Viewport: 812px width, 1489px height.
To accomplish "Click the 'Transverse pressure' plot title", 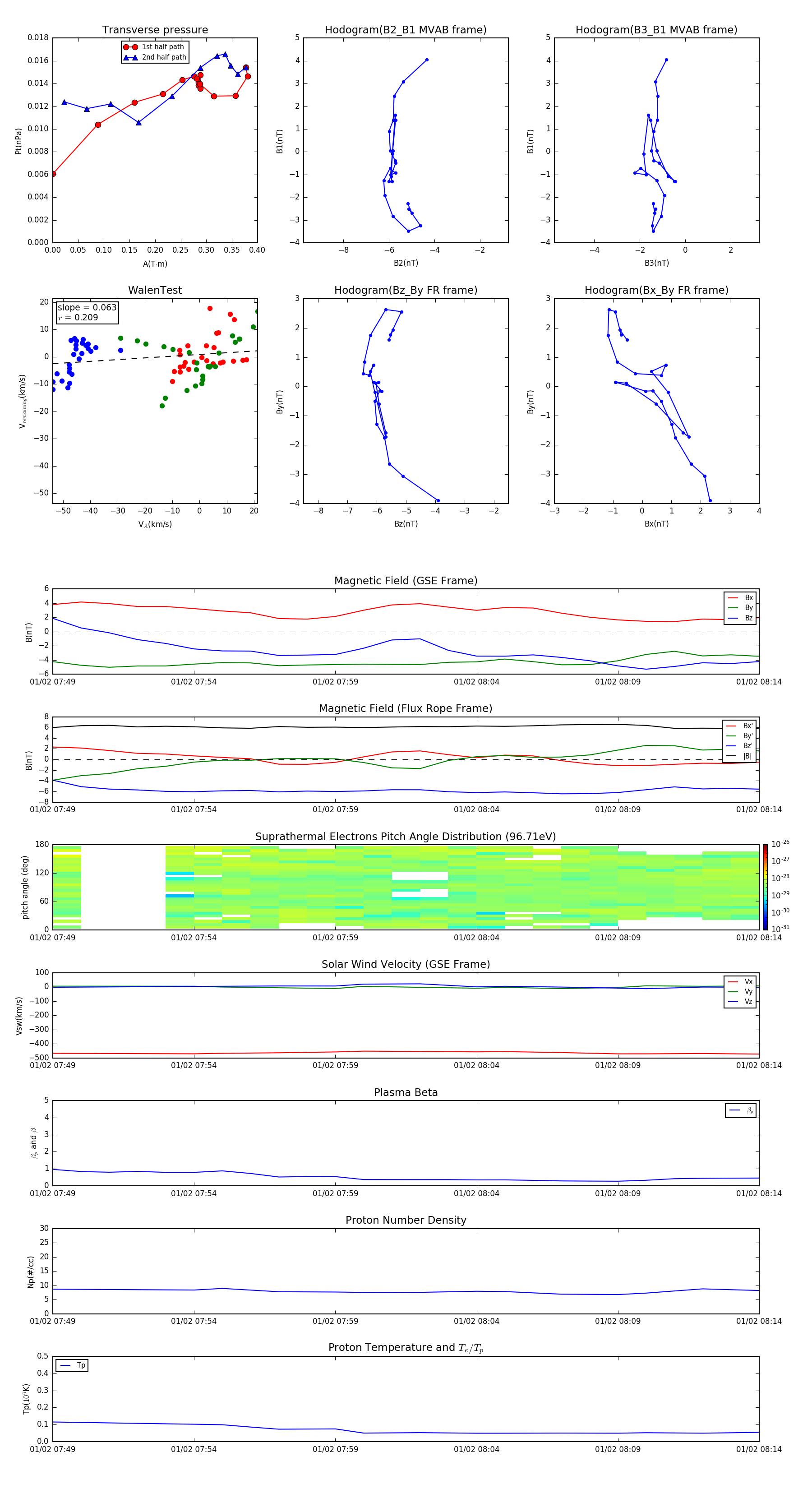I will 155,30.
